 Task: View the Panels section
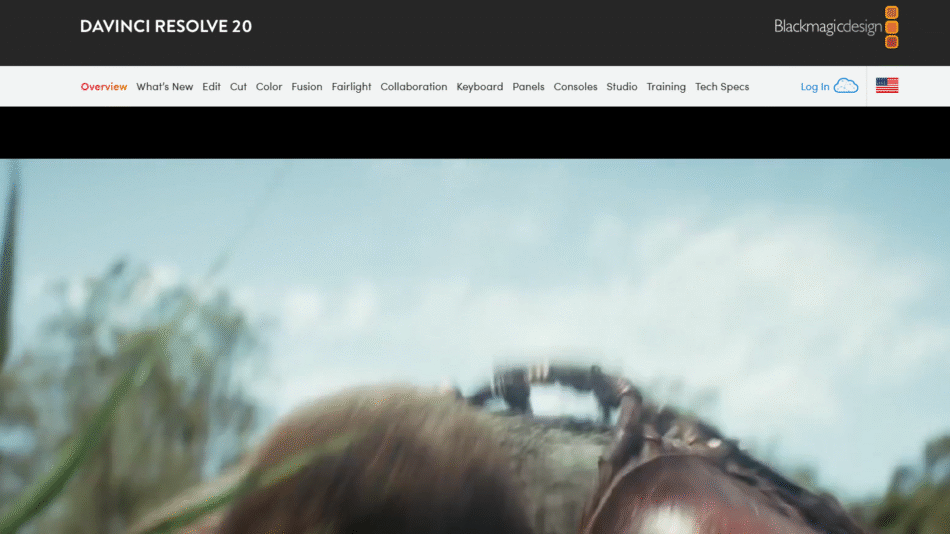click(528, 87)
